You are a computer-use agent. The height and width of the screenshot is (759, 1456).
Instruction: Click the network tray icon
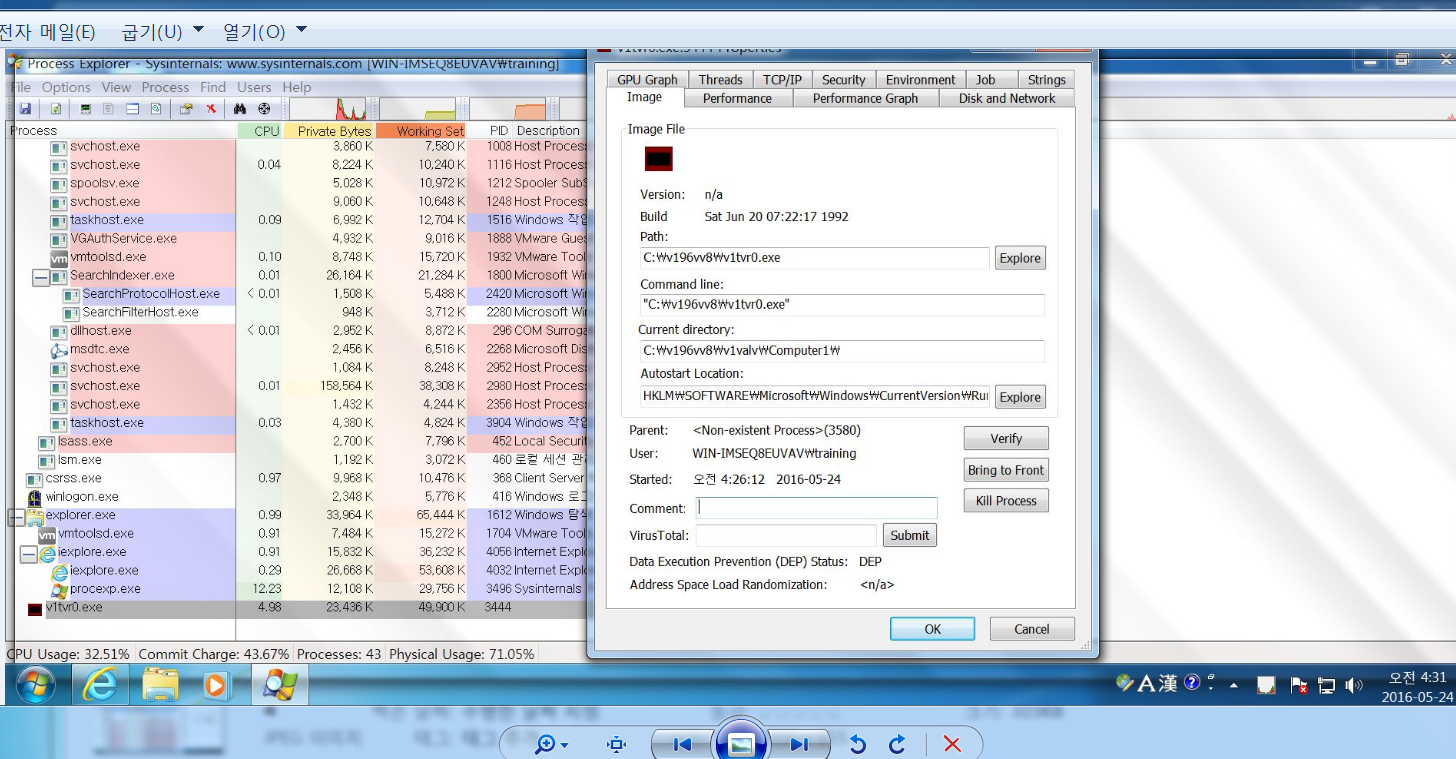(1327, 685)
